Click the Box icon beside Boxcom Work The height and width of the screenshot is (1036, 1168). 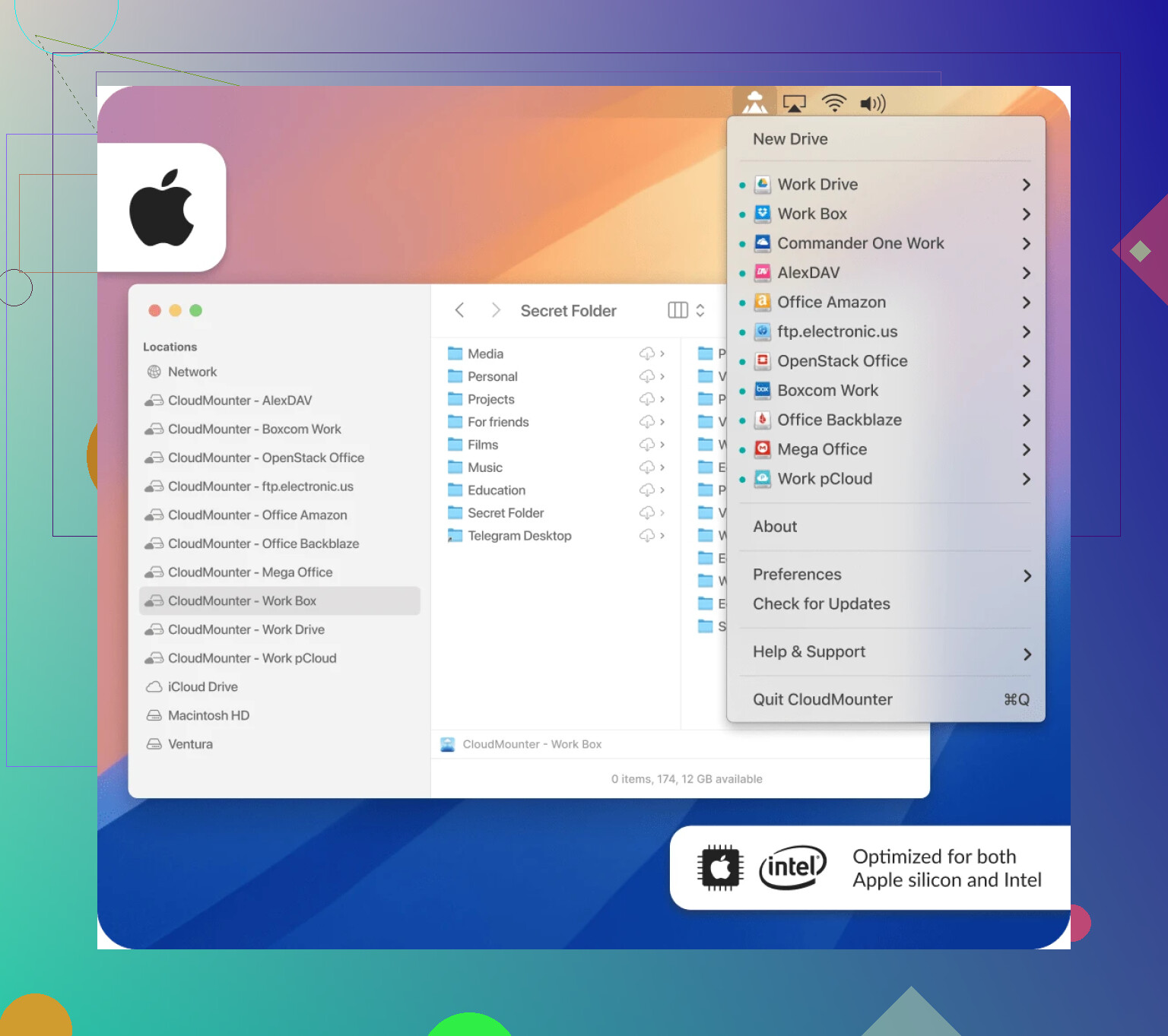pos(763,390)
